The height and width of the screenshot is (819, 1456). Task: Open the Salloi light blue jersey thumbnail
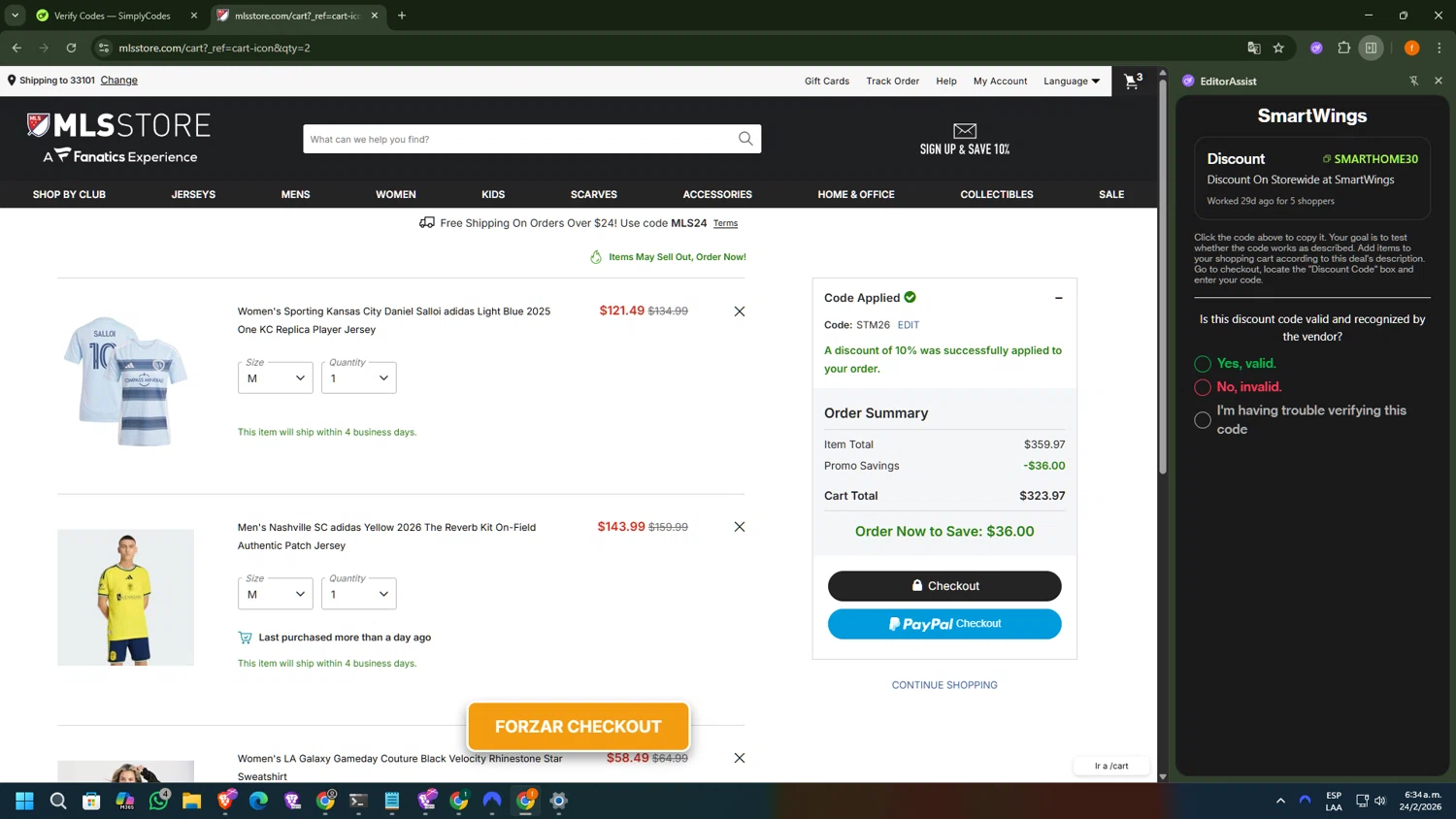(126, 381)
